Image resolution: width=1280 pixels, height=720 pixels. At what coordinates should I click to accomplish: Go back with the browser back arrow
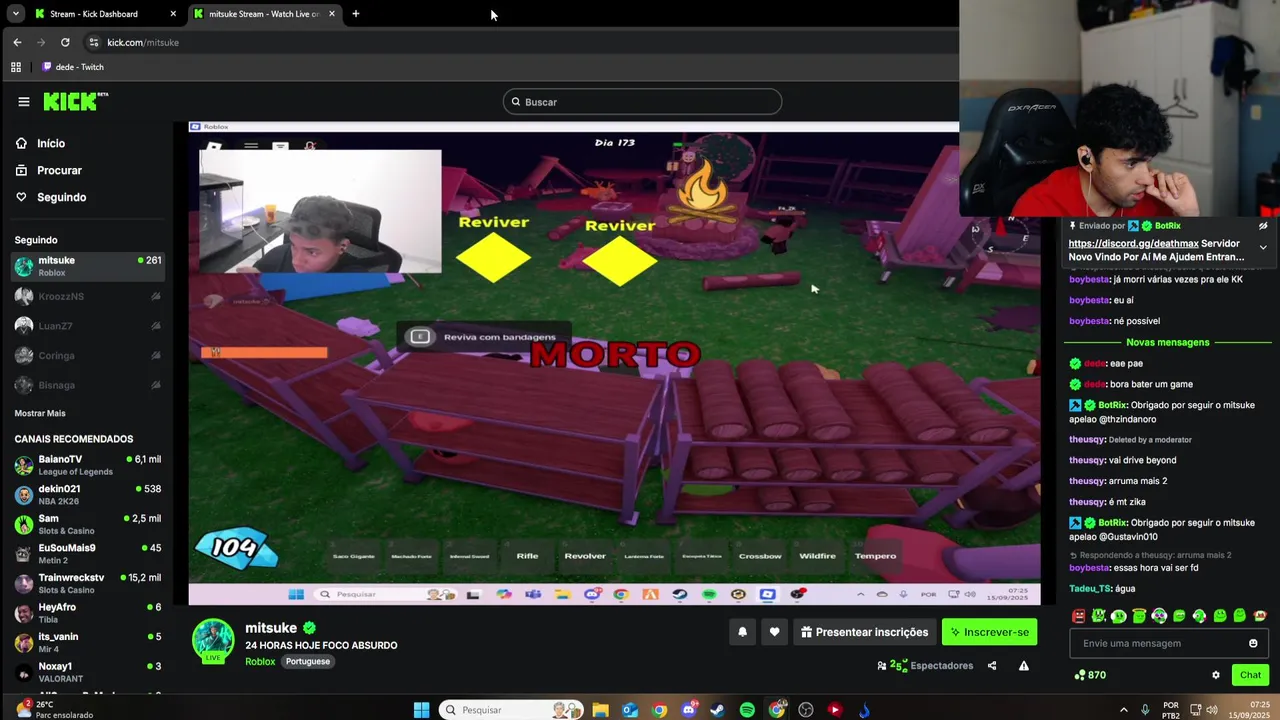(17, 42)
